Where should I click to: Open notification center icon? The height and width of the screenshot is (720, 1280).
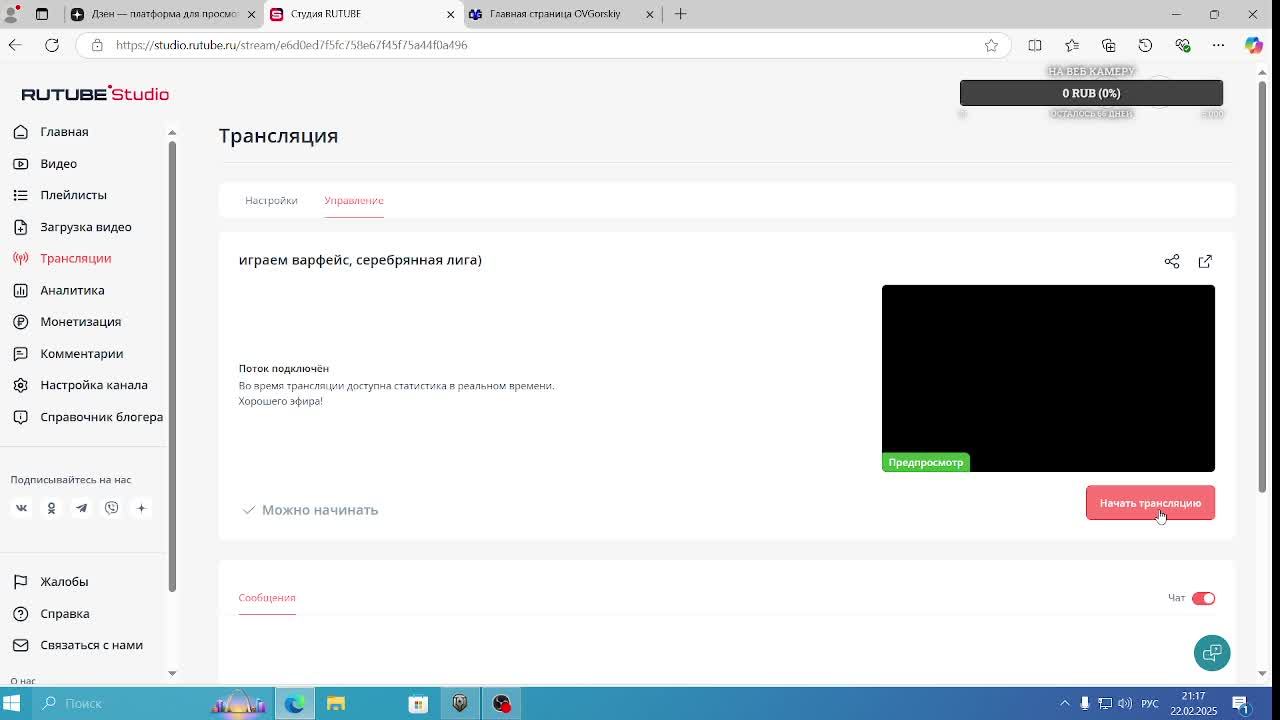click(x=1241, y=703)
